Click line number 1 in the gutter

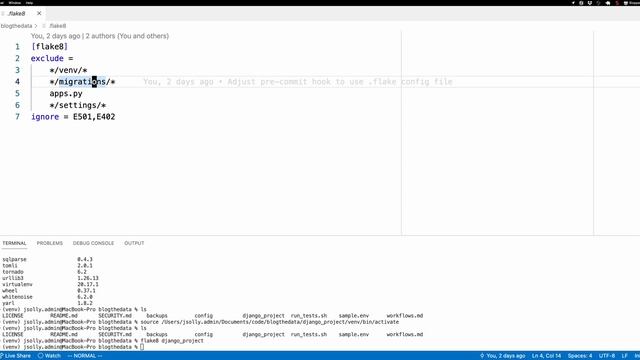coord(17,47)
